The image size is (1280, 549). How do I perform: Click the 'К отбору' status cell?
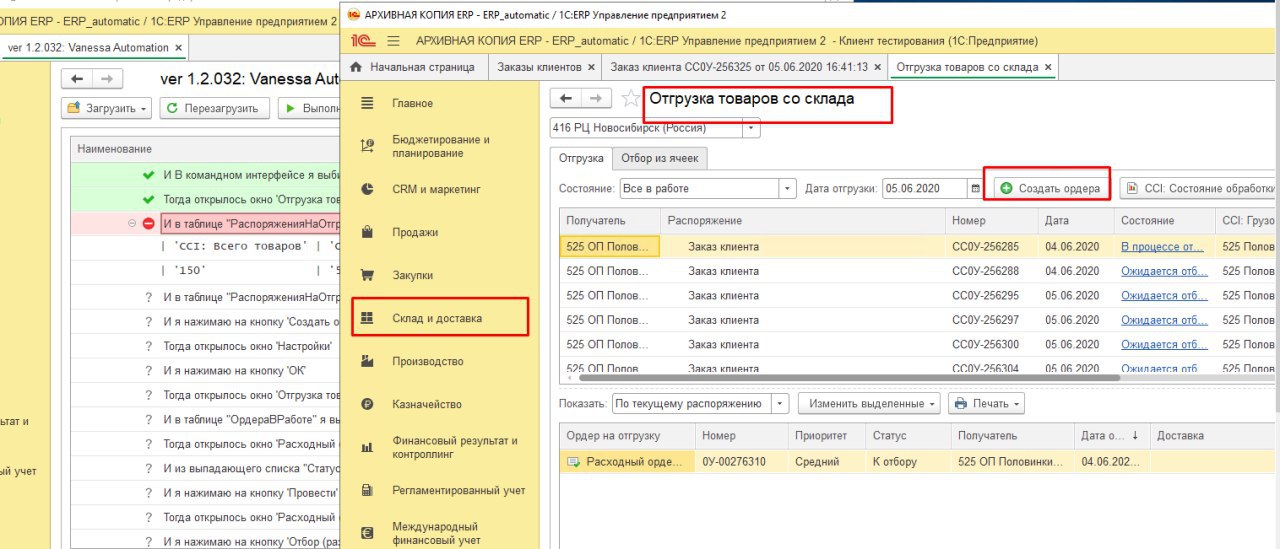click(908, 462)
